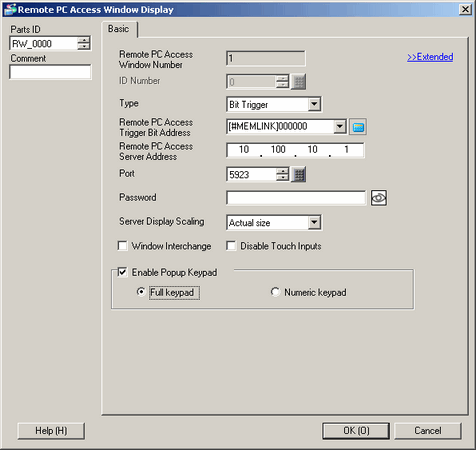This screenshot has width=476, height=450.
Task: Click the application icon in title bar
Action: pos(10,9)
